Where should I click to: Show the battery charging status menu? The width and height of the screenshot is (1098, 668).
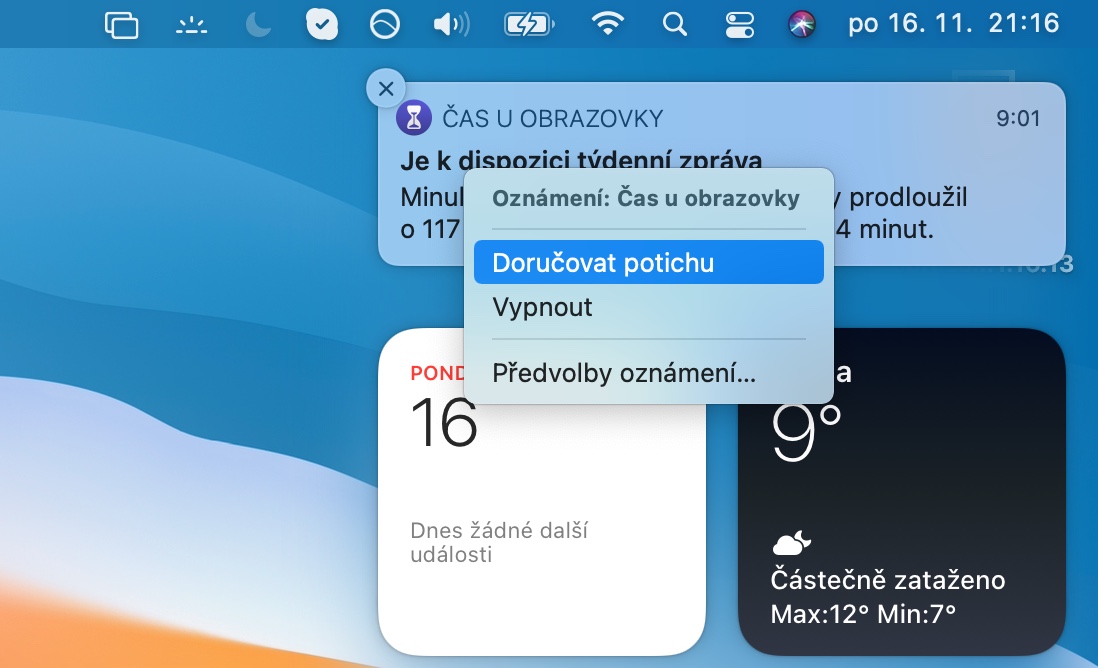[x=529, y=25]
